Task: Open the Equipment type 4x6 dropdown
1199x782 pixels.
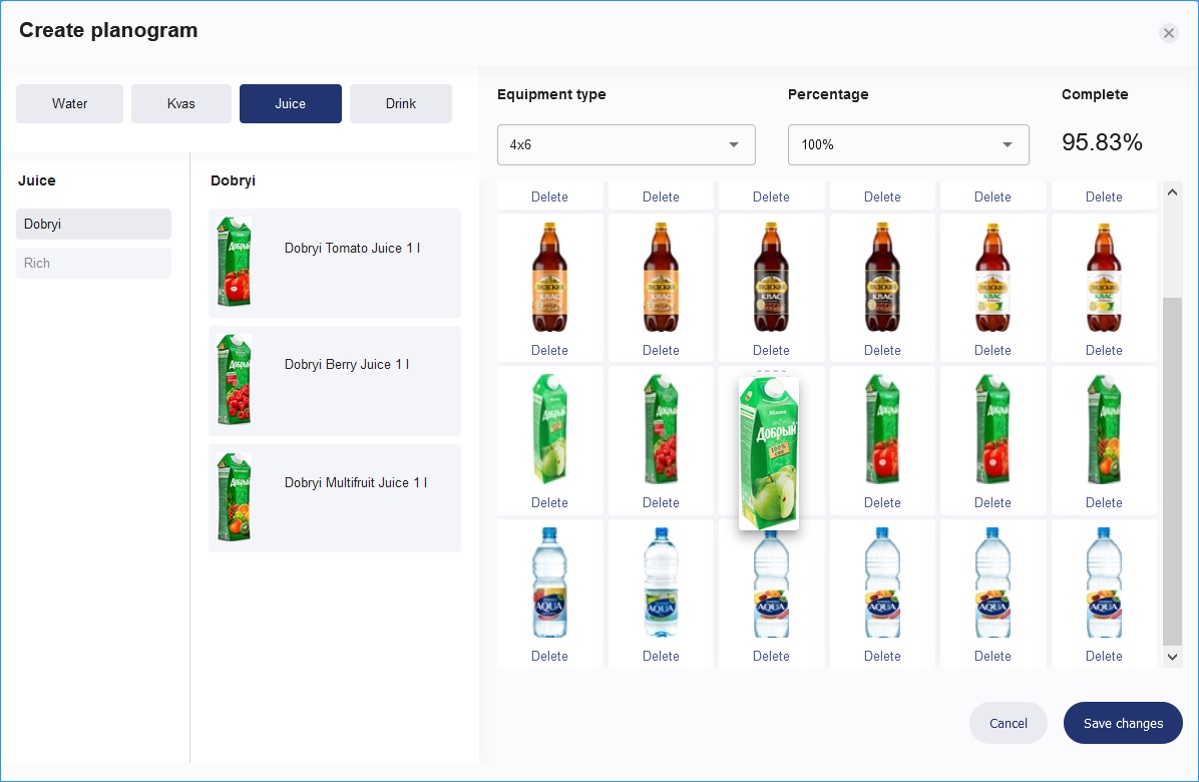Action: [x=626, y=145]
